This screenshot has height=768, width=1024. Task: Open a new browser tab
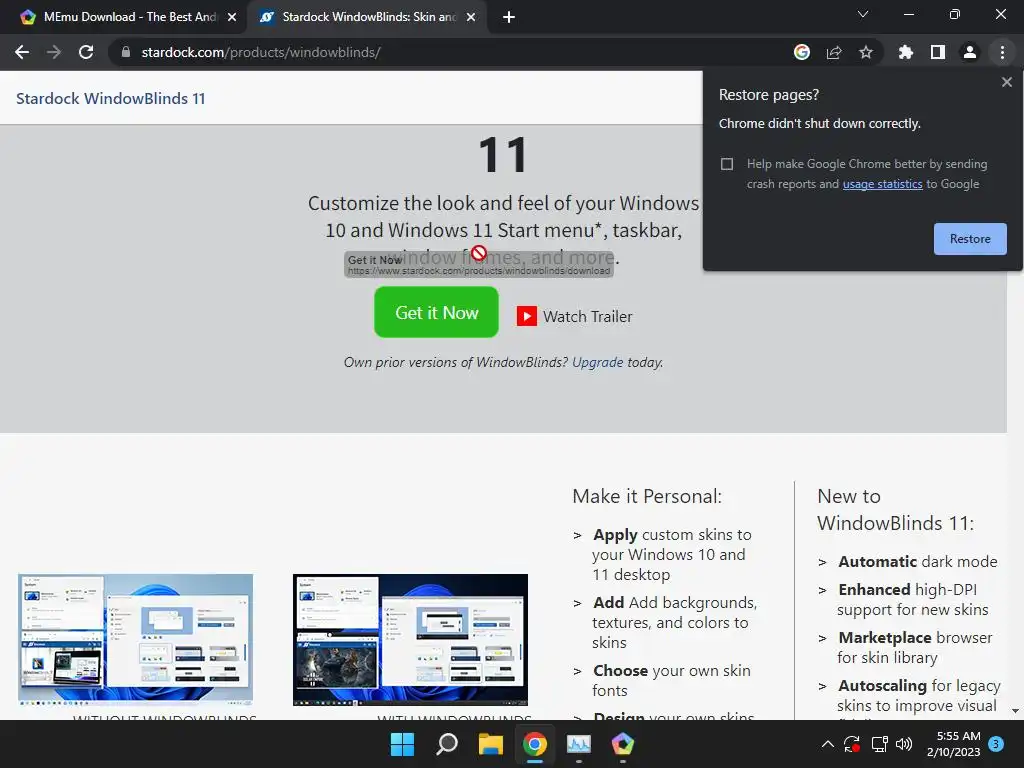[509, 17]
